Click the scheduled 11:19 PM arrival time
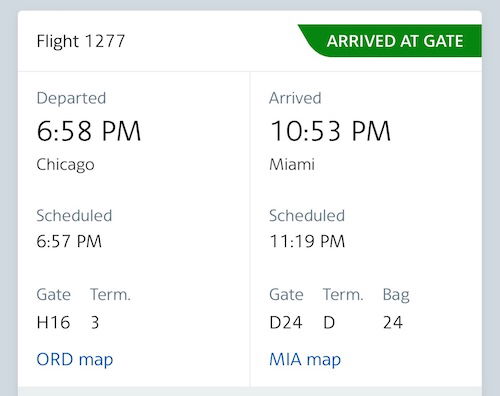Image resolution: width=500 pixels, height=396 pixels. (x=307, y=241)
